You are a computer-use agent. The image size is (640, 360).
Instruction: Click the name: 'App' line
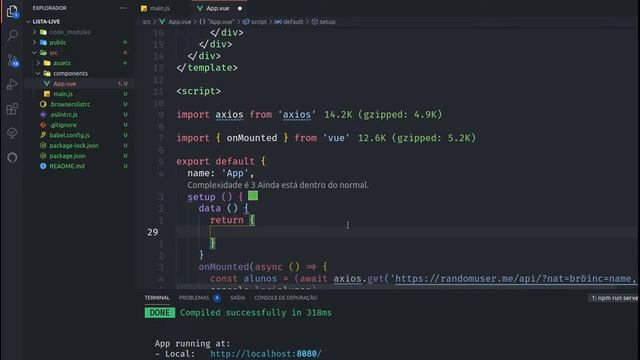[221, 173]
